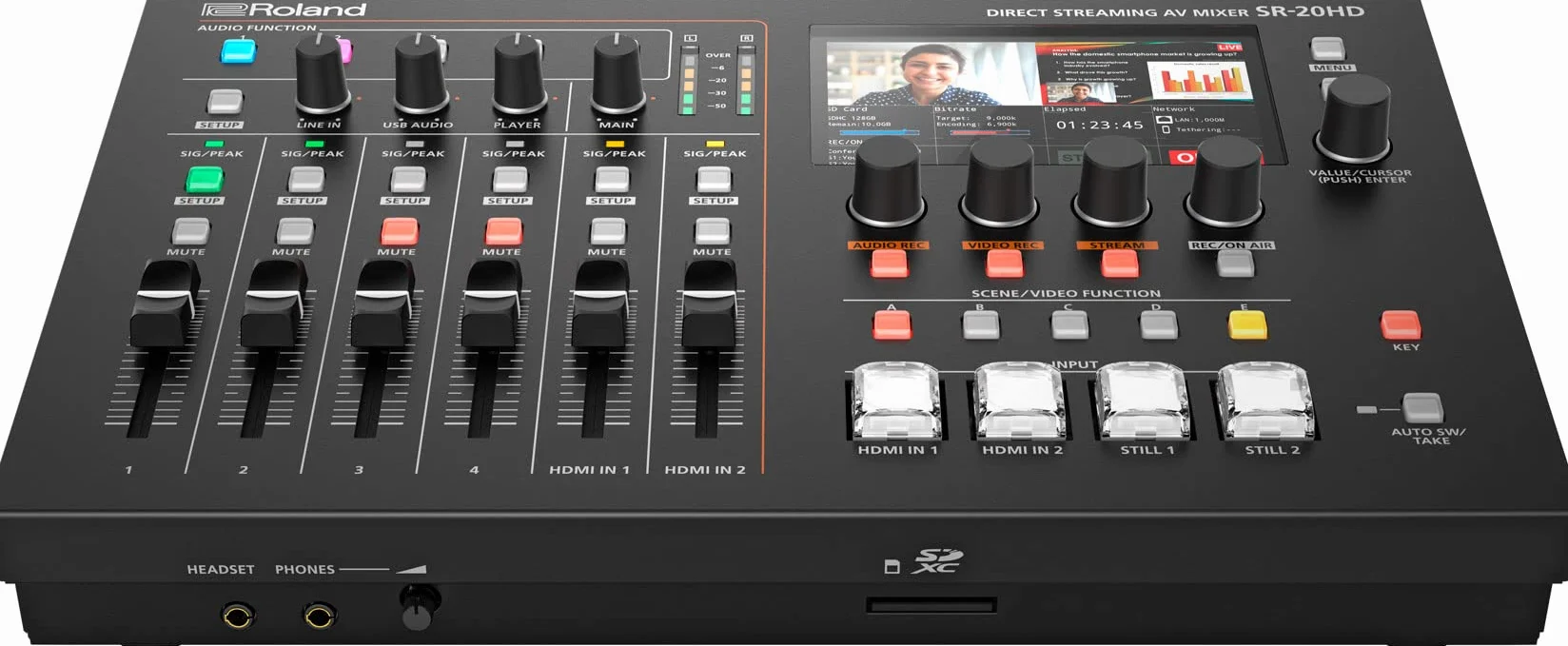This screenshot has height=646, width=1568.
Task: Open SETUP for the HDMI IN 1 audio channel
Action: 612,179
